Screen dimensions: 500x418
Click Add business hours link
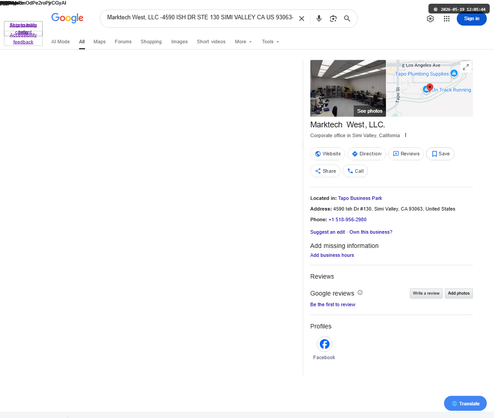[x=332, y=255]
